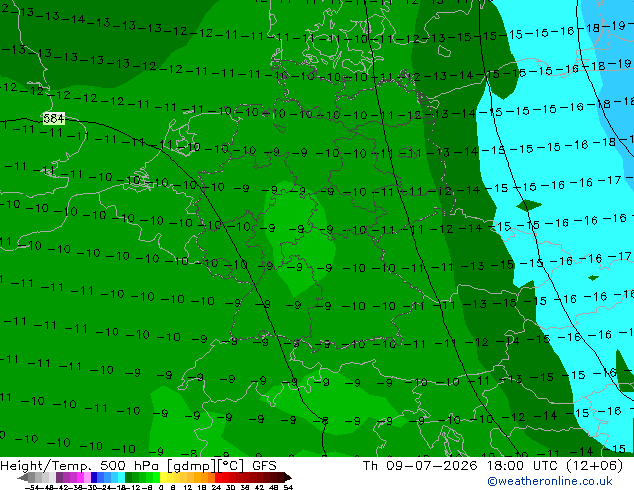Click the left gray arrow end of legend

point(23,478)
